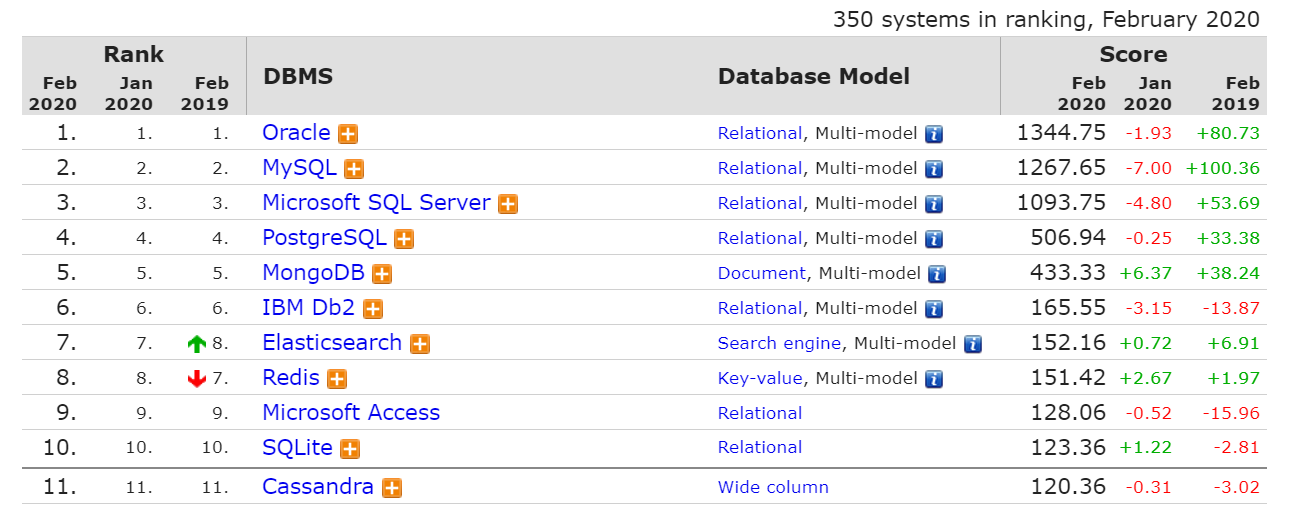Open the Oracle DBMS link

(x=296, y=133)
